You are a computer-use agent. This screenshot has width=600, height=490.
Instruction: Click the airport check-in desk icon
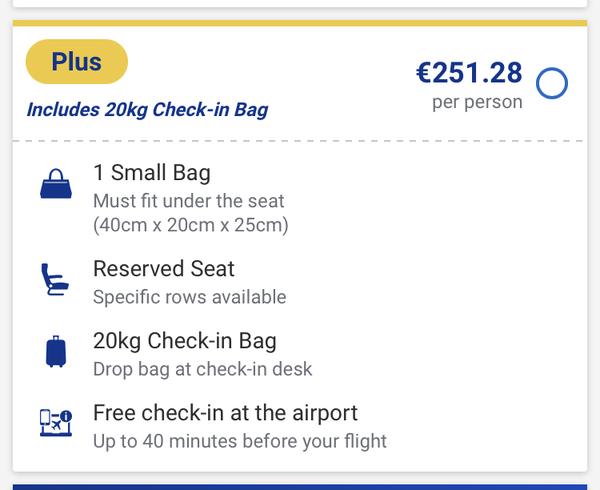56,424
